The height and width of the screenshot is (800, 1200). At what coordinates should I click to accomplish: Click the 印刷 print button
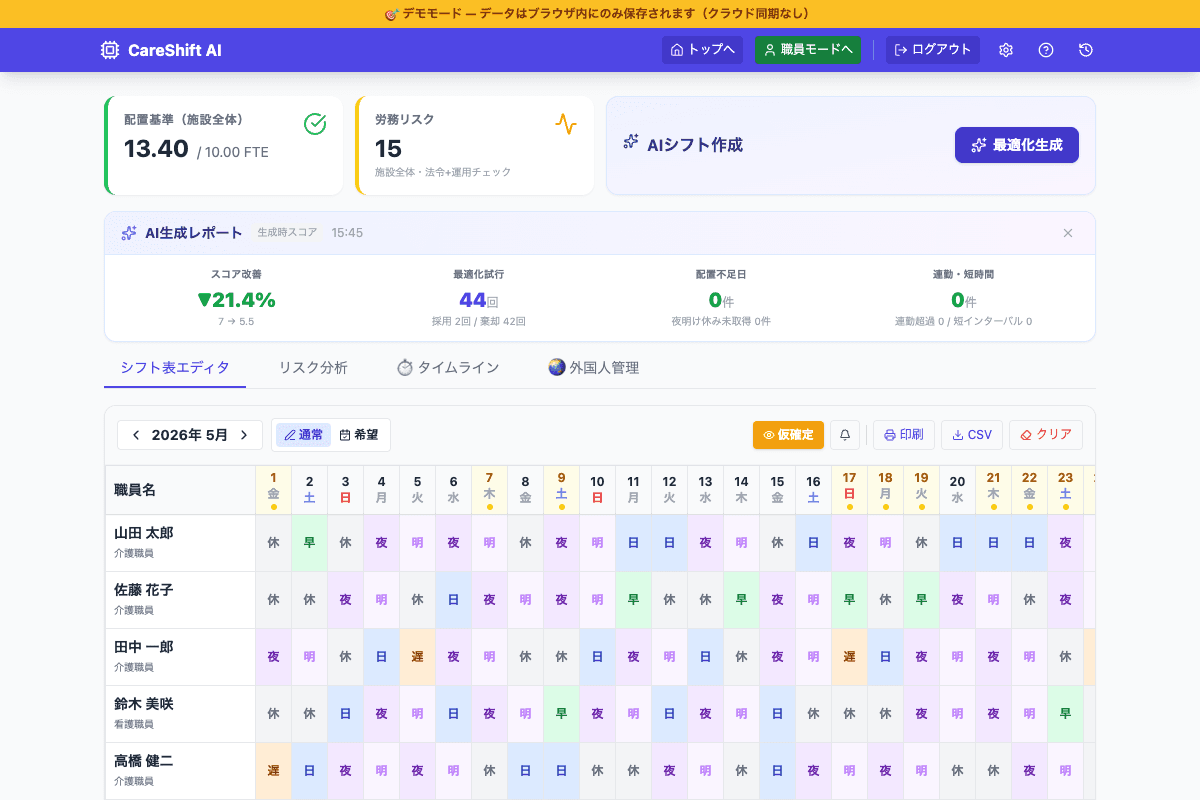904,435
